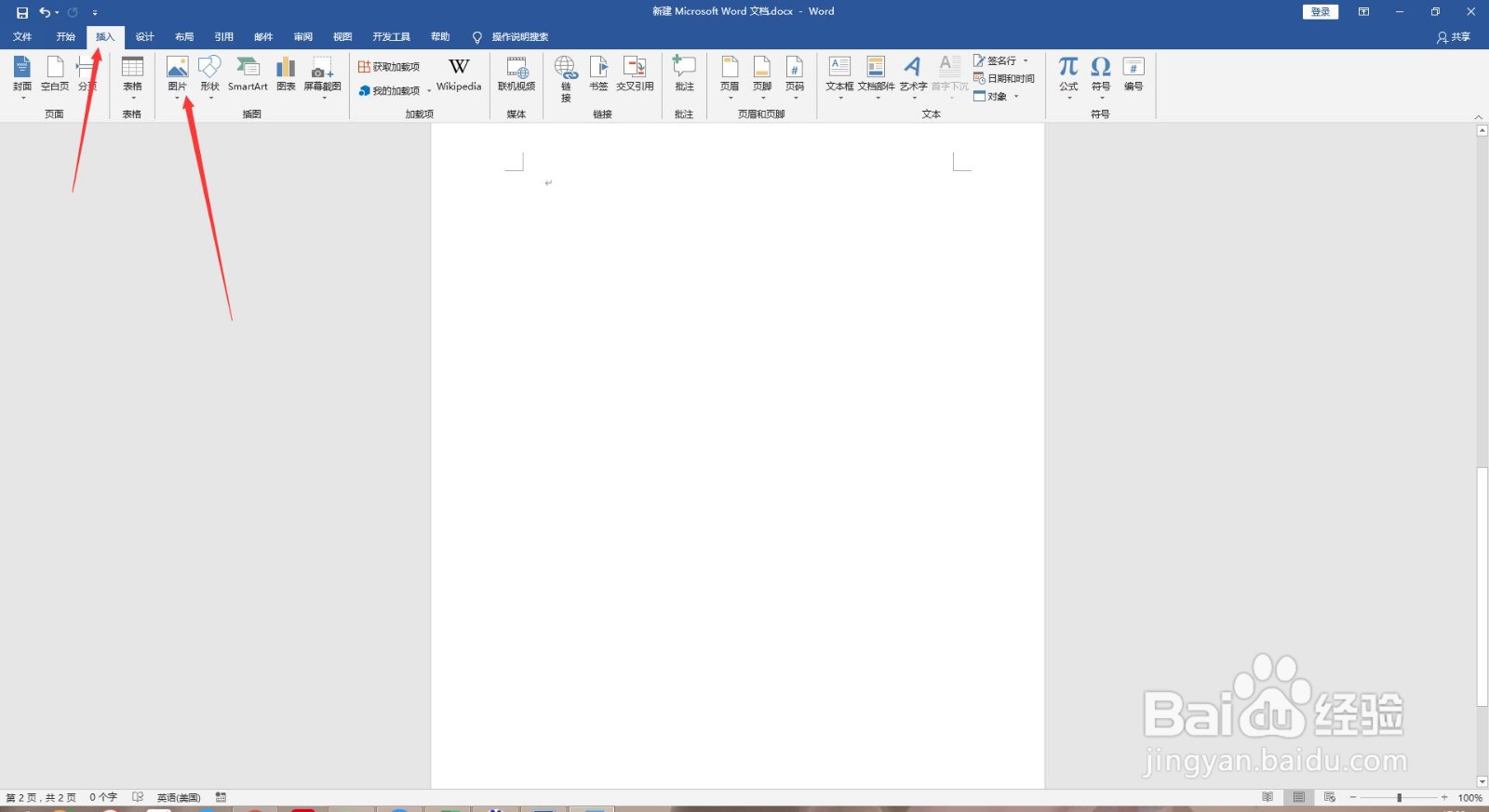The image size is (1489, 812).
Task: Adjust the zoom slider handle
Action: [x=1399, y=798]
